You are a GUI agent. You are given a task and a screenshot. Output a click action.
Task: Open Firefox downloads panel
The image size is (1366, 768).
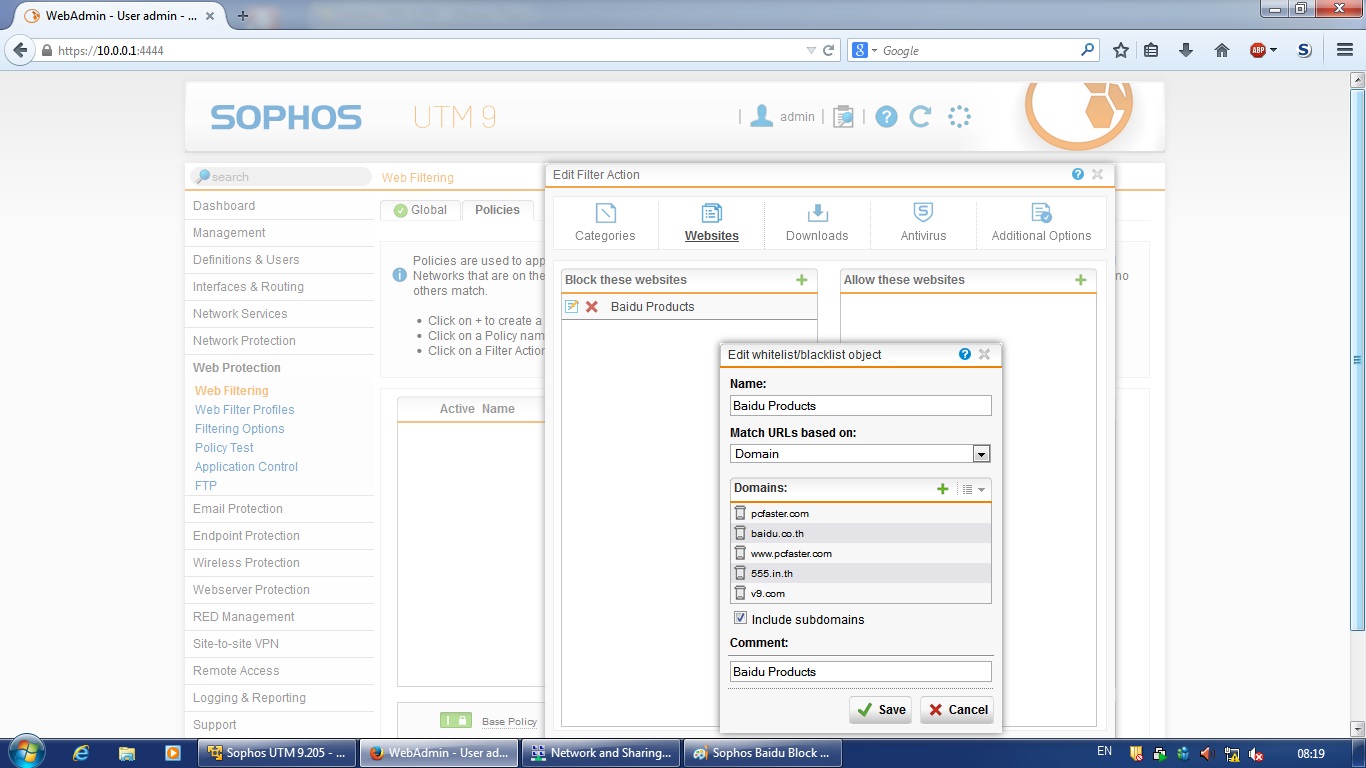[x=1186, y=50]
